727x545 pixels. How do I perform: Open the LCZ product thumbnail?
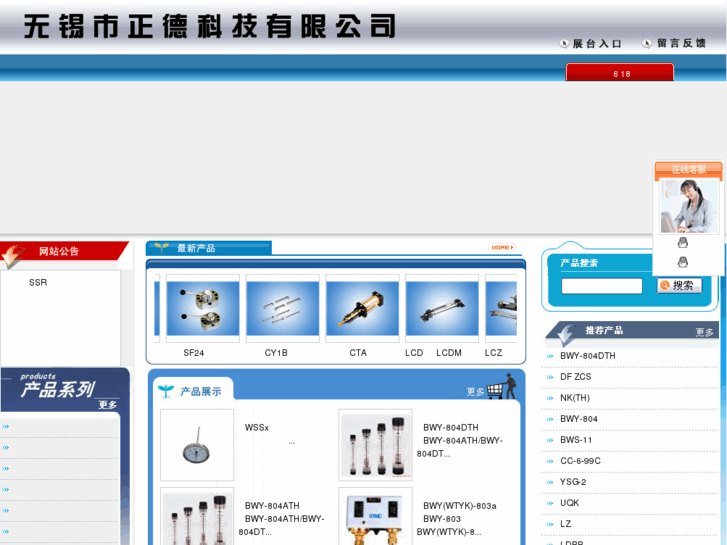pos(501,308)
